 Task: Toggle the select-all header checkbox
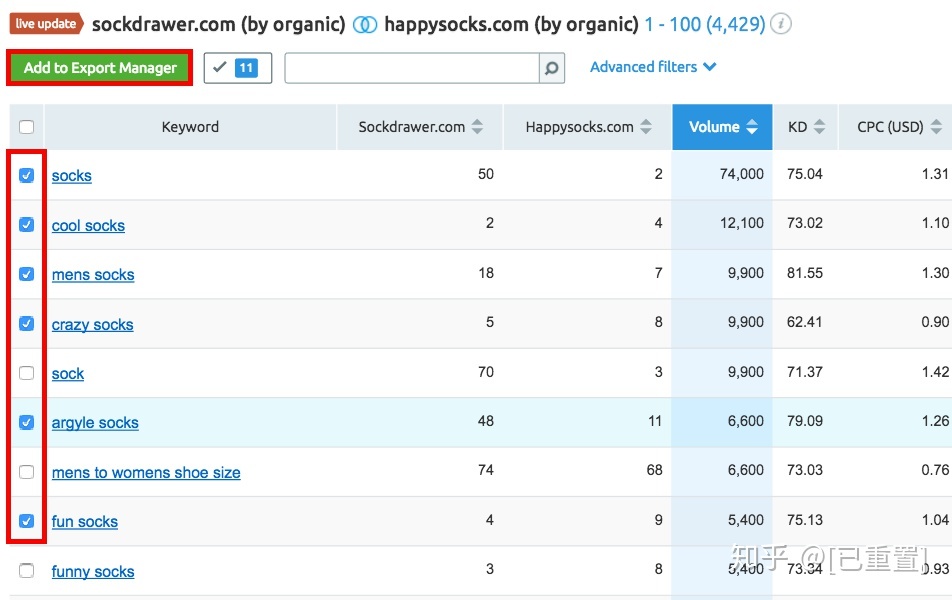[x=27, y=127]
